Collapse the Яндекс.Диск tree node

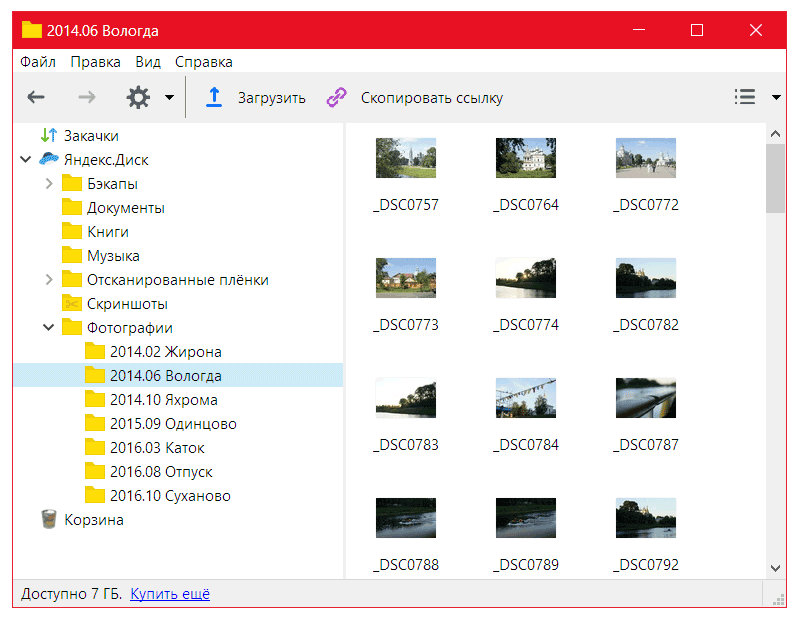[26, 159]
